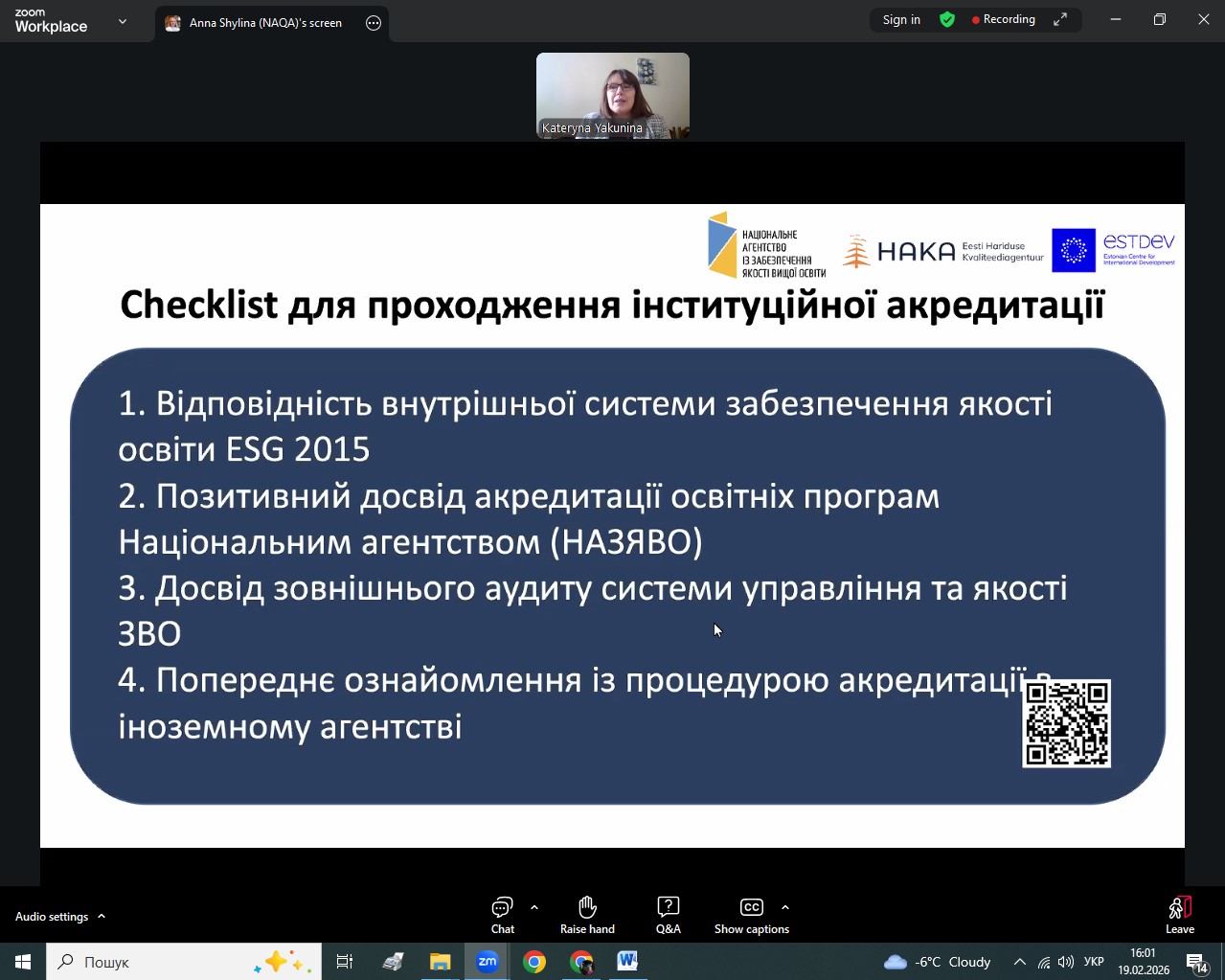Open the Q&A window
This screenshot has width=1225, height=980.
click(x=668, y=915)
